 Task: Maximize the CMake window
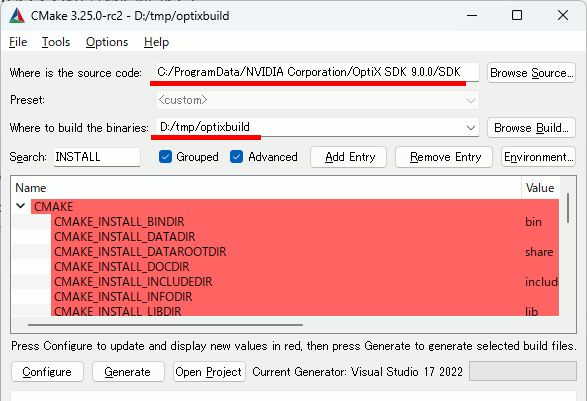point(517,16)
